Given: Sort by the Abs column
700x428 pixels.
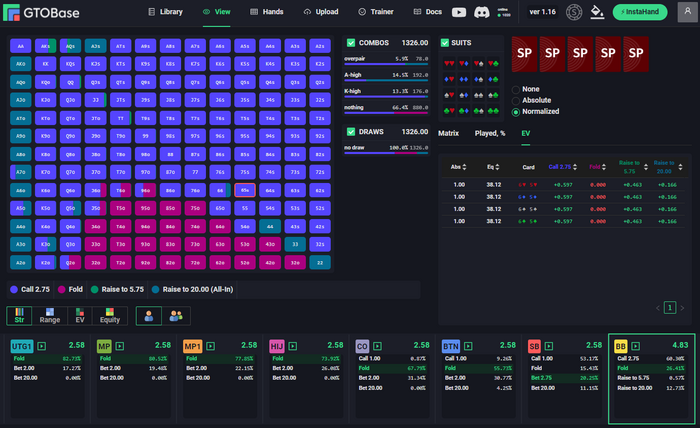Looking at the screenshot, I should pyautogui.click(x=458, y=167).
